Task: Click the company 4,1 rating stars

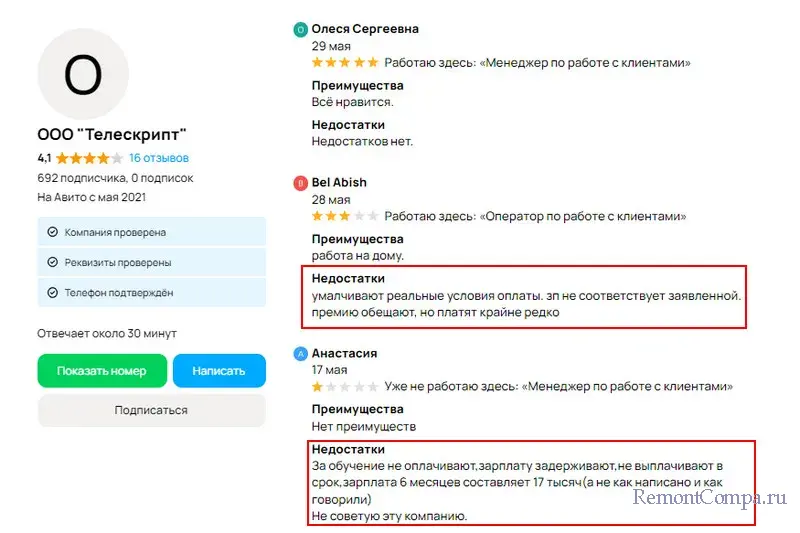Action: (88, 158)
